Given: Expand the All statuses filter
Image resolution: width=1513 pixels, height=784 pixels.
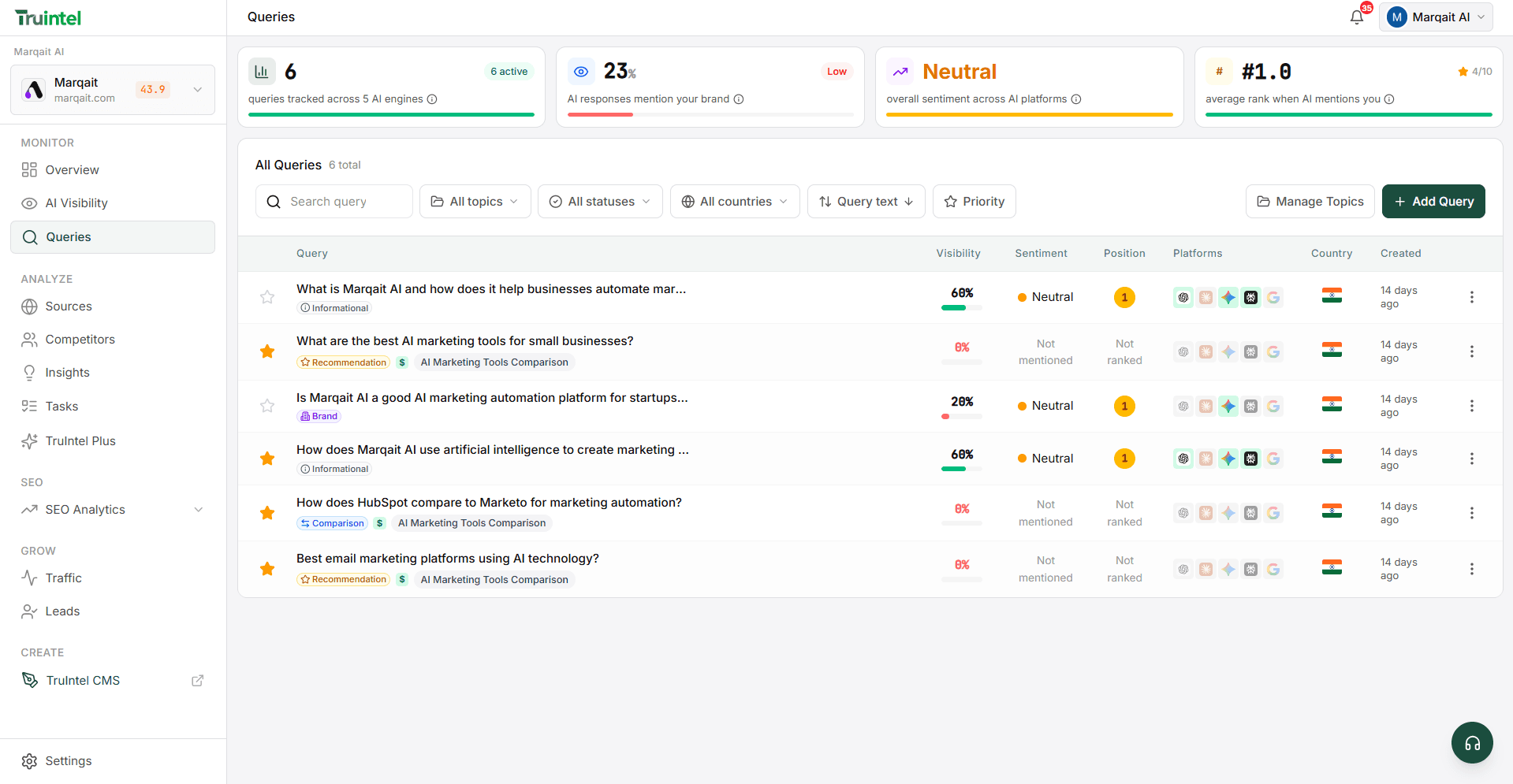Looking at the screenshot, I should [x=599, y=202].
